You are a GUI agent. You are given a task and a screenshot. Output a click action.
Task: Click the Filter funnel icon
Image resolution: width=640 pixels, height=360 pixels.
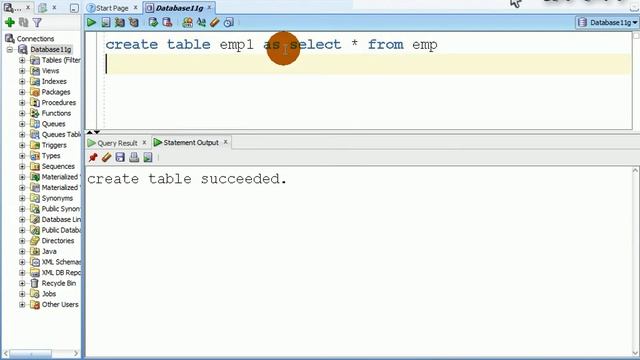click(37, 22)
